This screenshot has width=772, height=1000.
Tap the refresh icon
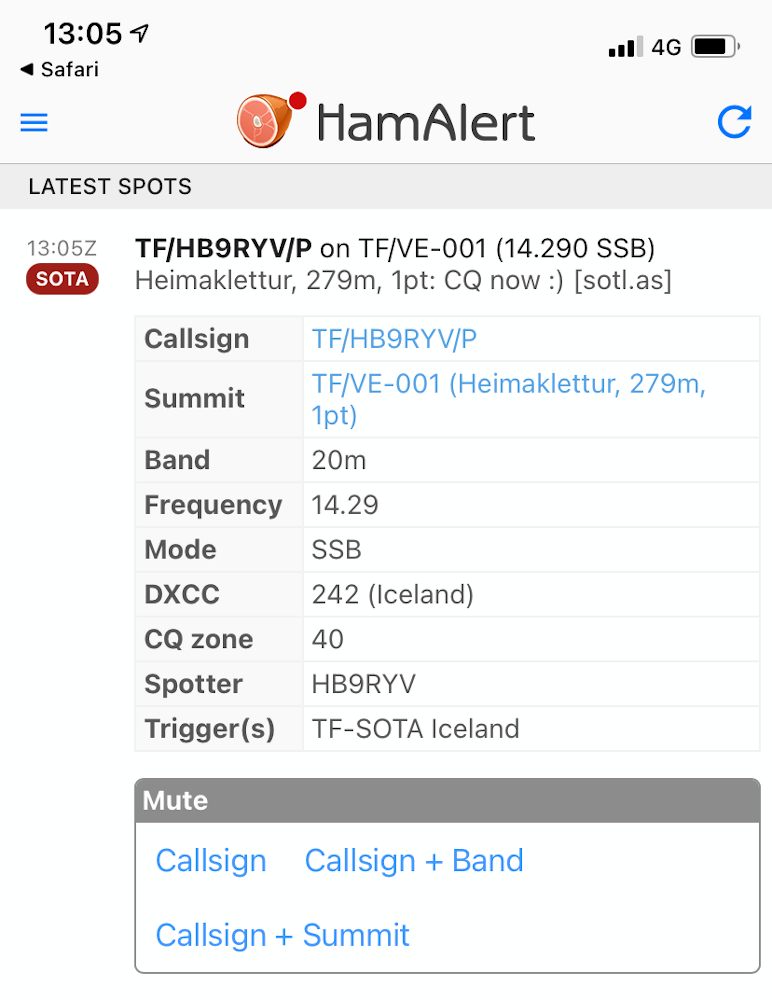coord(734,122)
